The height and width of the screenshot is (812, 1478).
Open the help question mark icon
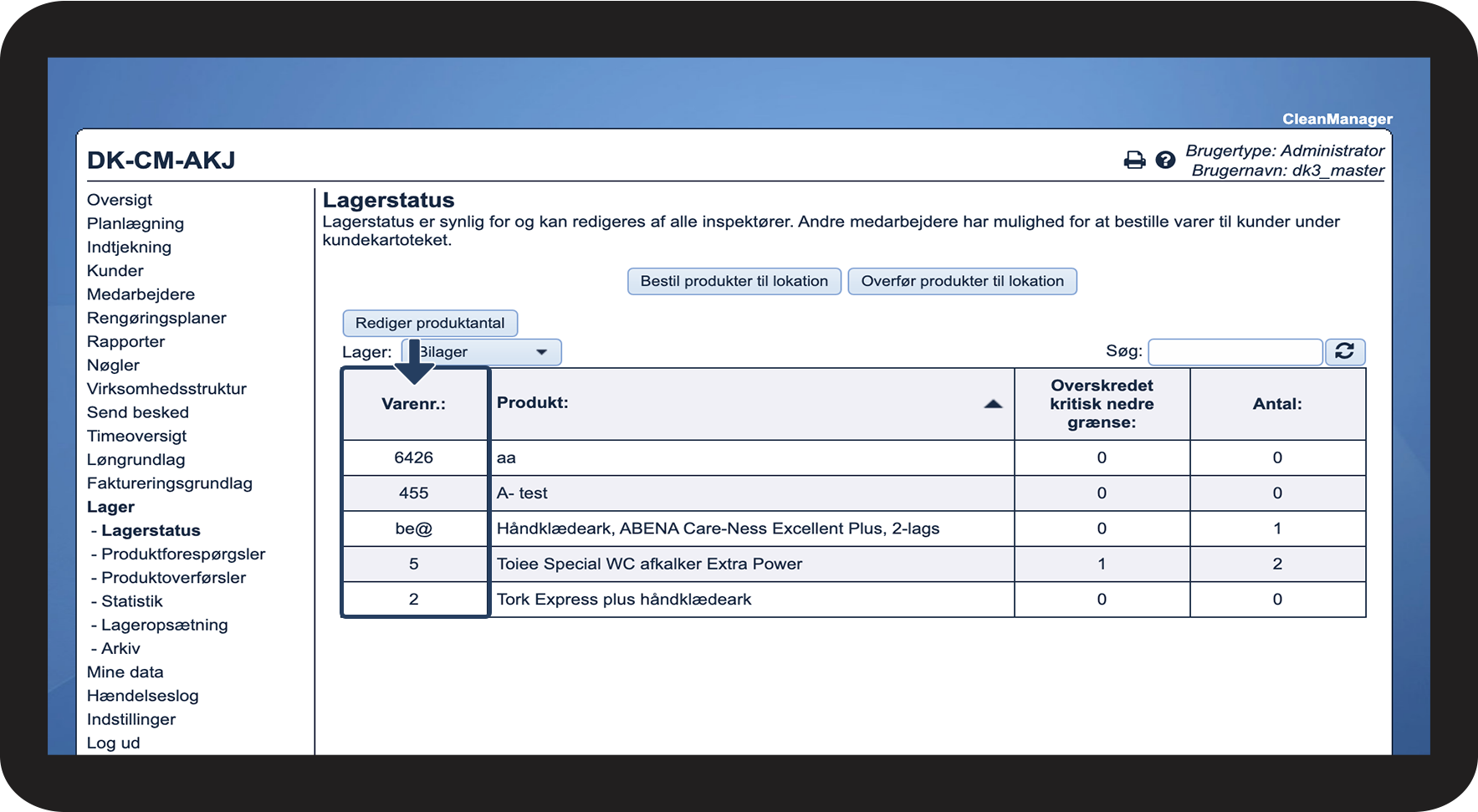(1165, 160)
